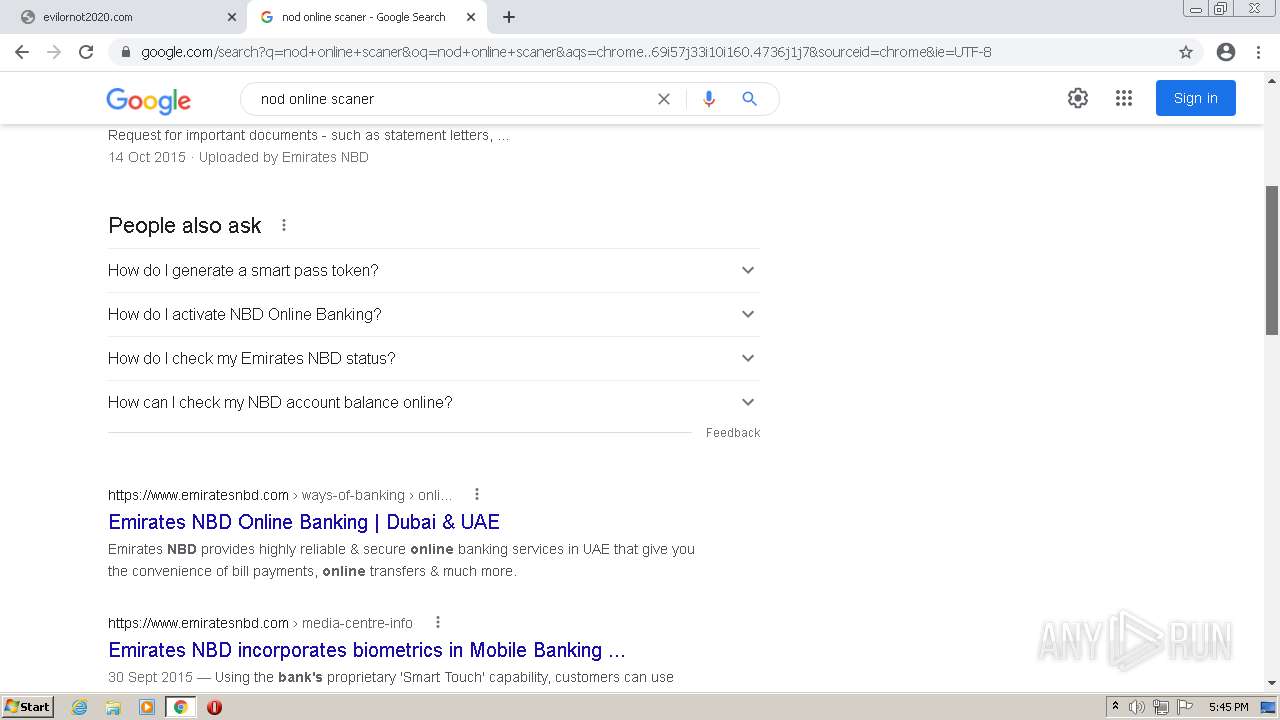Go back to the previous page
This screenshot has width=1280, height=720.
coord(22,52)
